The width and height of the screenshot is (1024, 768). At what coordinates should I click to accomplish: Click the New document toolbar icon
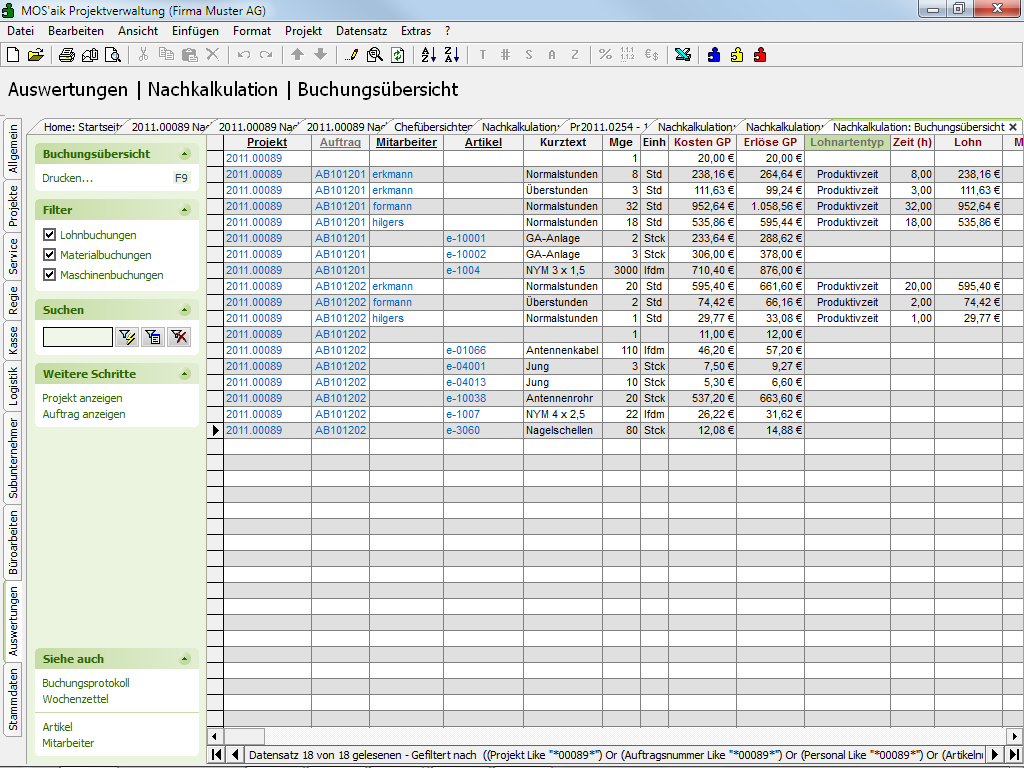tap(13, 56)
